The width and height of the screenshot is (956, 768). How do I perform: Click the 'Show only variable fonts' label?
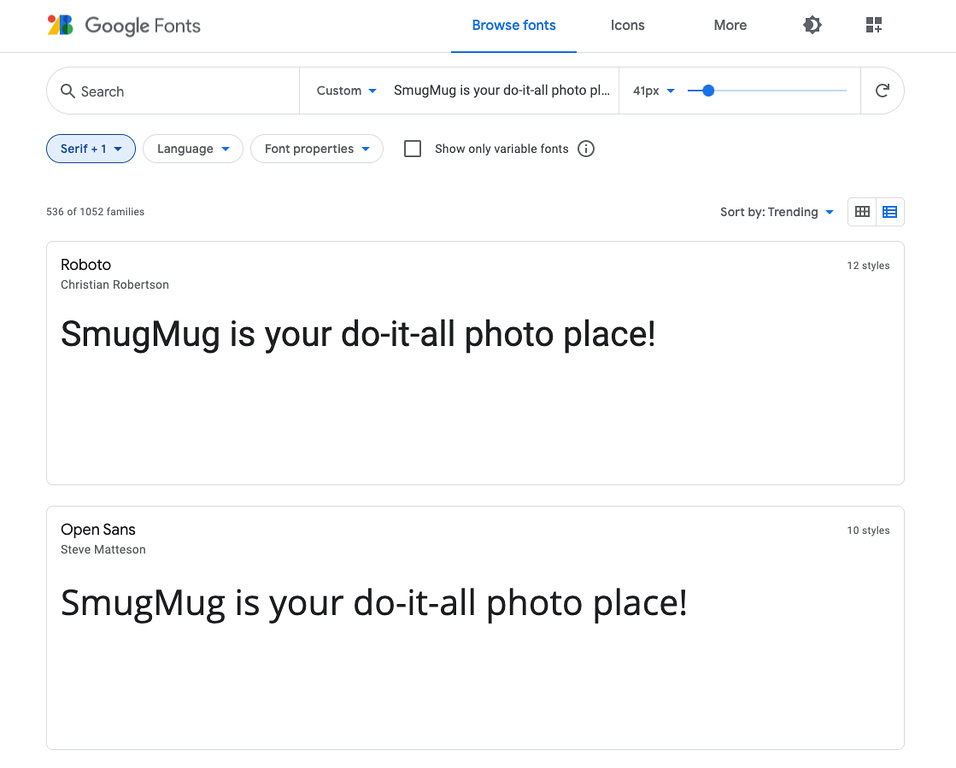pos(501,149)
